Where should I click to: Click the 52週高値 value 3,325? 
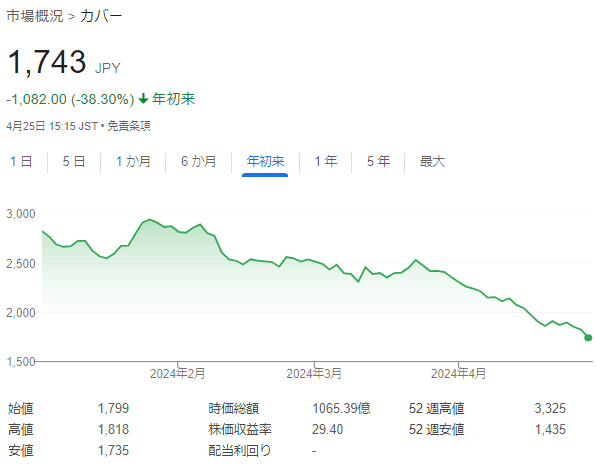pos(550,409)
